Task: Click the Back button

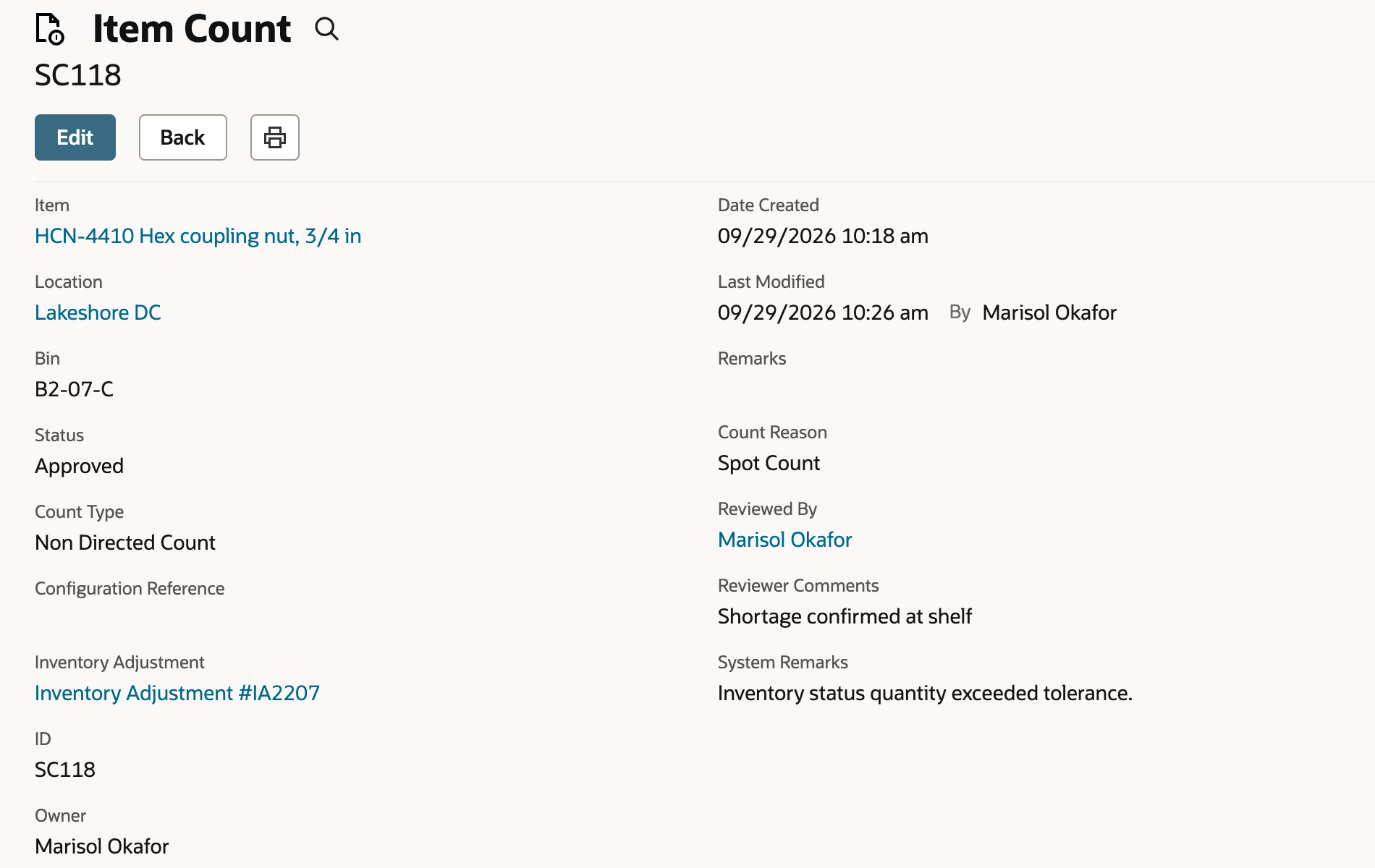Action: click(183, 137)
